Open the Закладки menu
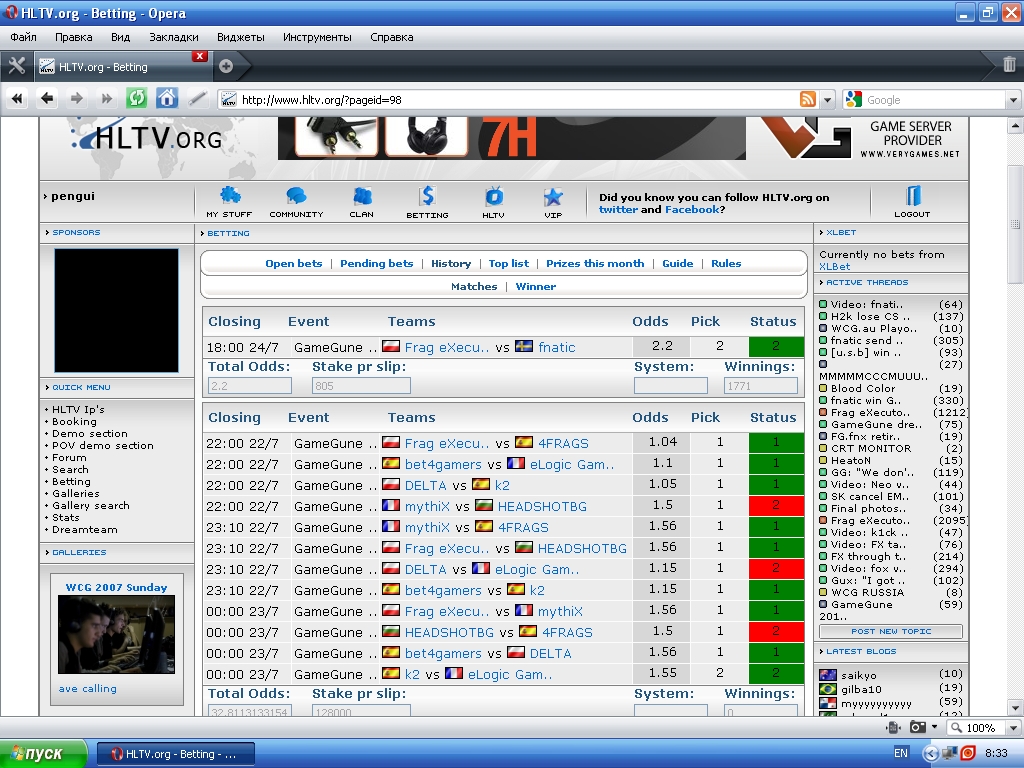Viewport: 1024px width, 768px height. pos(174,37)
